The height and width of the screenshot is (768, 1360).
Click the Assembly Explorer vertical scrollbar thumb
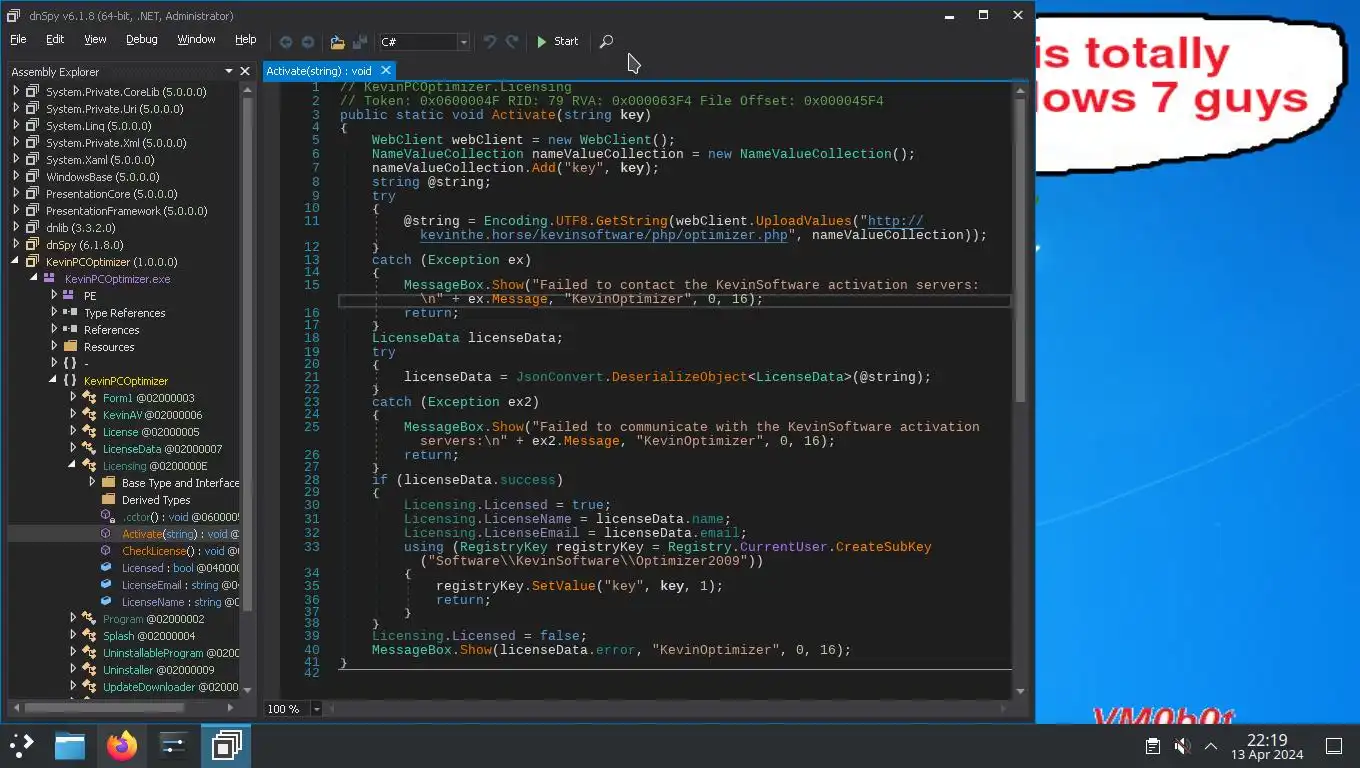247,353
